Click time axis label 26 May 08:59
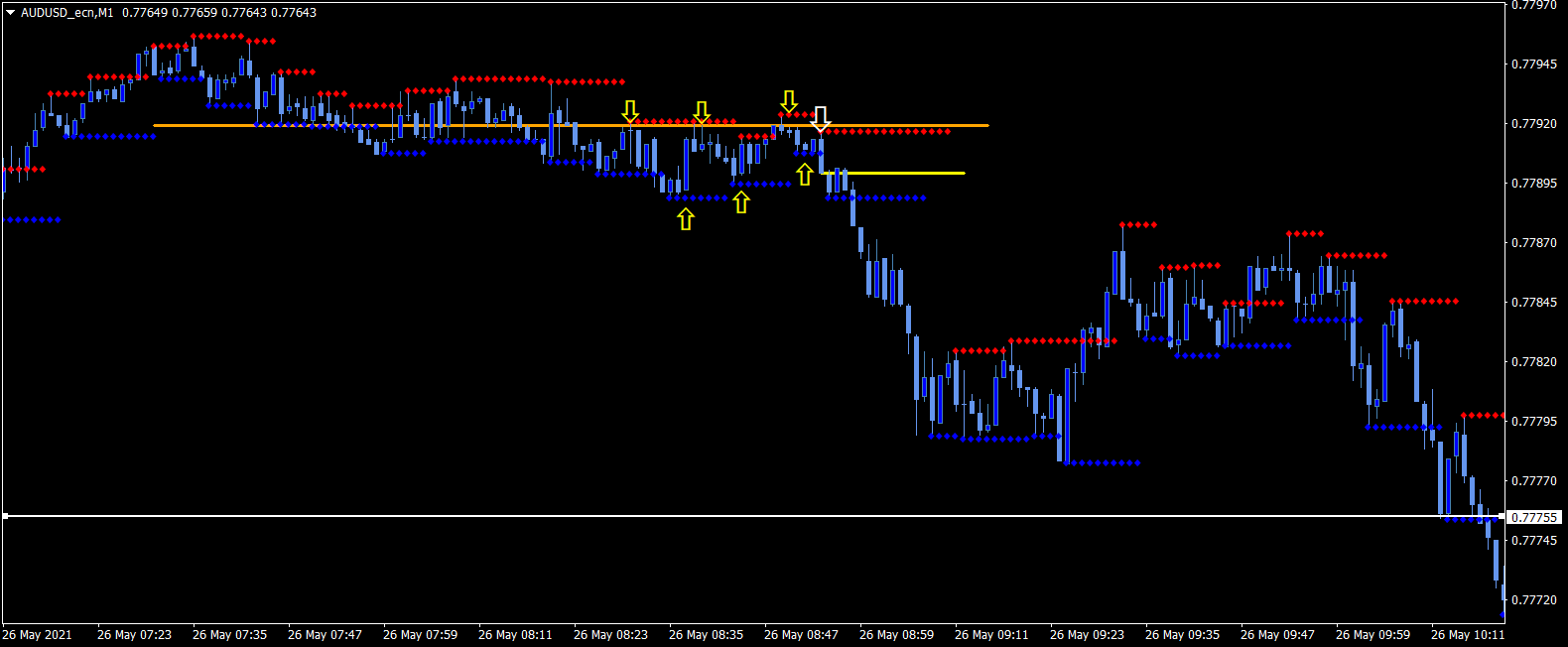The height and width of the screenshot is (647, 1568). click(896, 635)
